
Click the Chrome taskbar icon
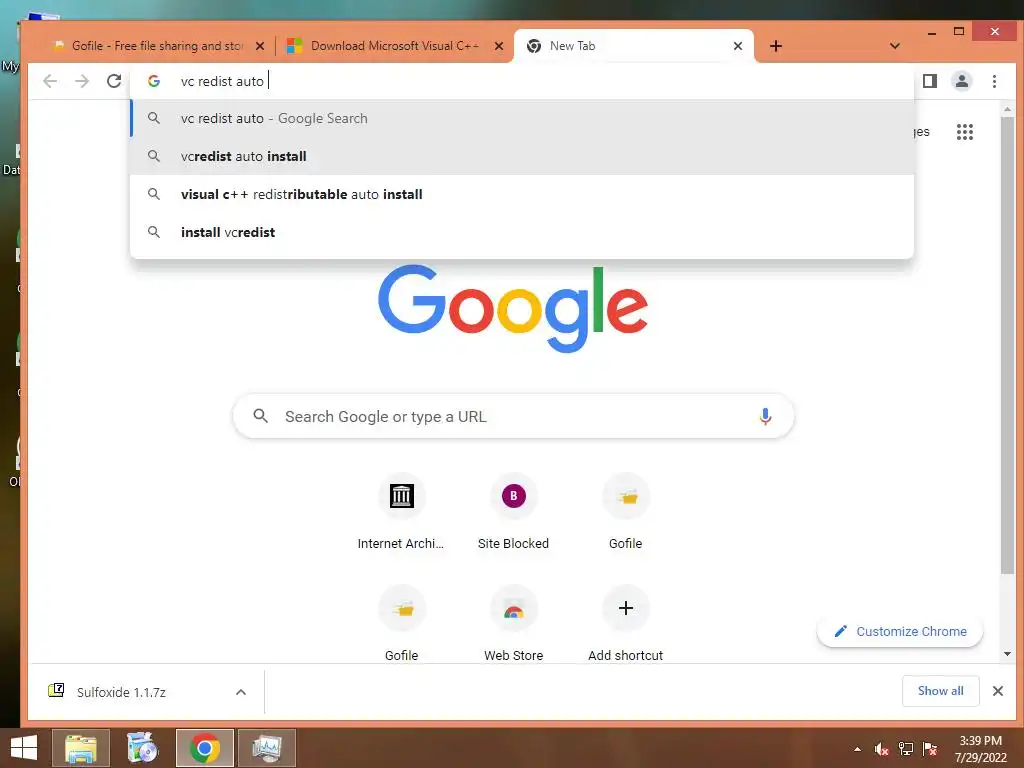click(204, 748)
